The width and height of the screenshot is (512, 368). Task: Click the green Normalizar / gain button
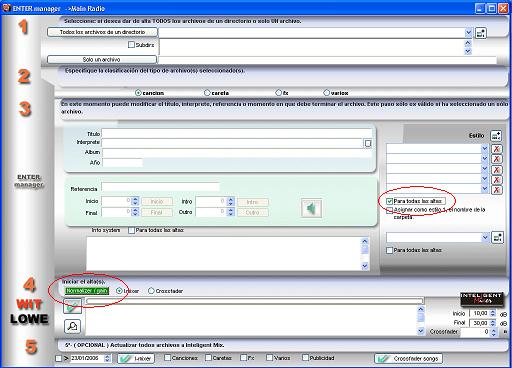pyautogui.click(x=87, y=291)
